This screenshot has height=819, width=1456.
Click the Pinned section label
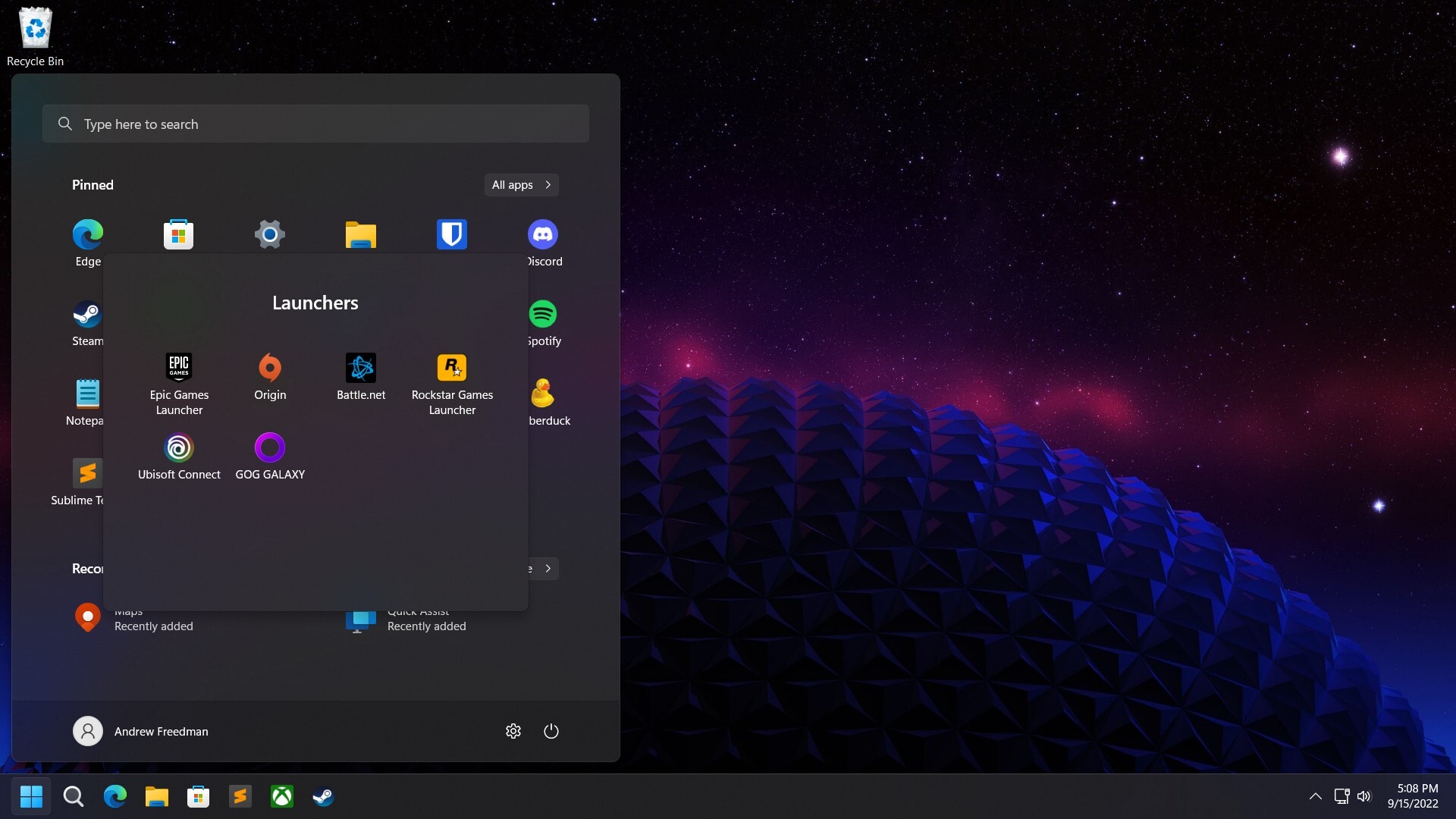[x=92, y=184]
